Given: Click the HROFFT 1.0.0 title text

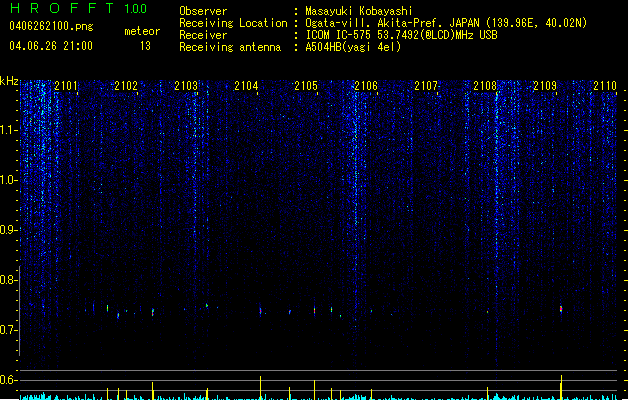Looking at the screenshot, I should [78, 8].
